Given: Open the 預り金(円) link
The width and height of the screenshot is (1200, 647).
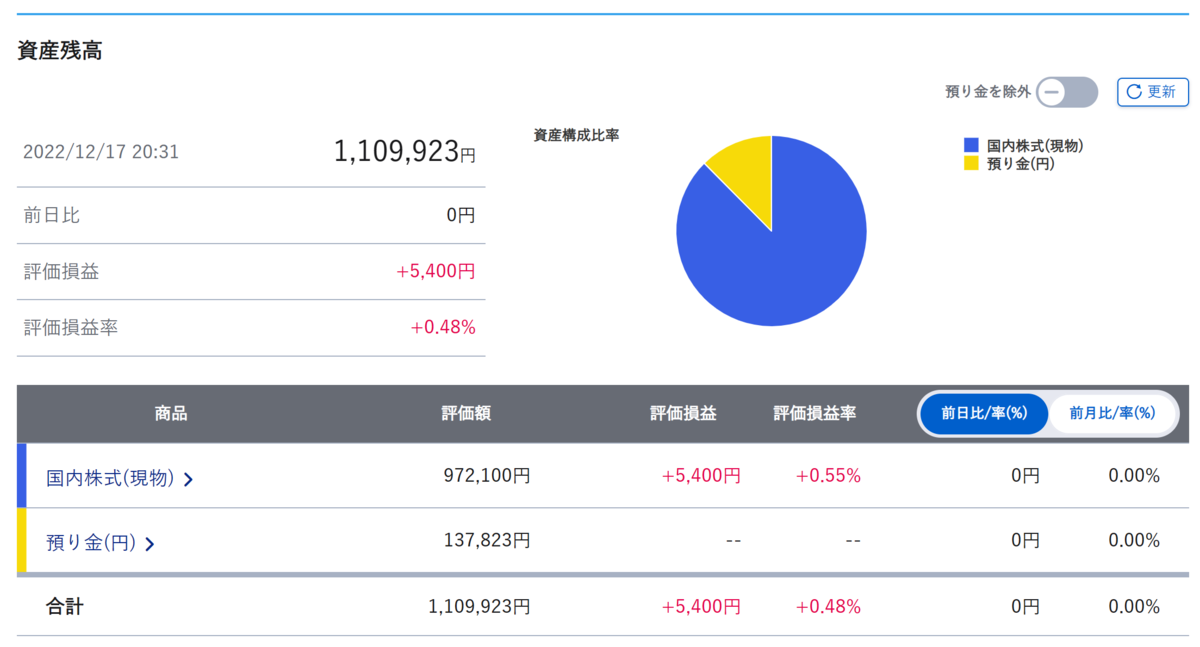Looking at the screenshot, I should (x=91, y=543).
